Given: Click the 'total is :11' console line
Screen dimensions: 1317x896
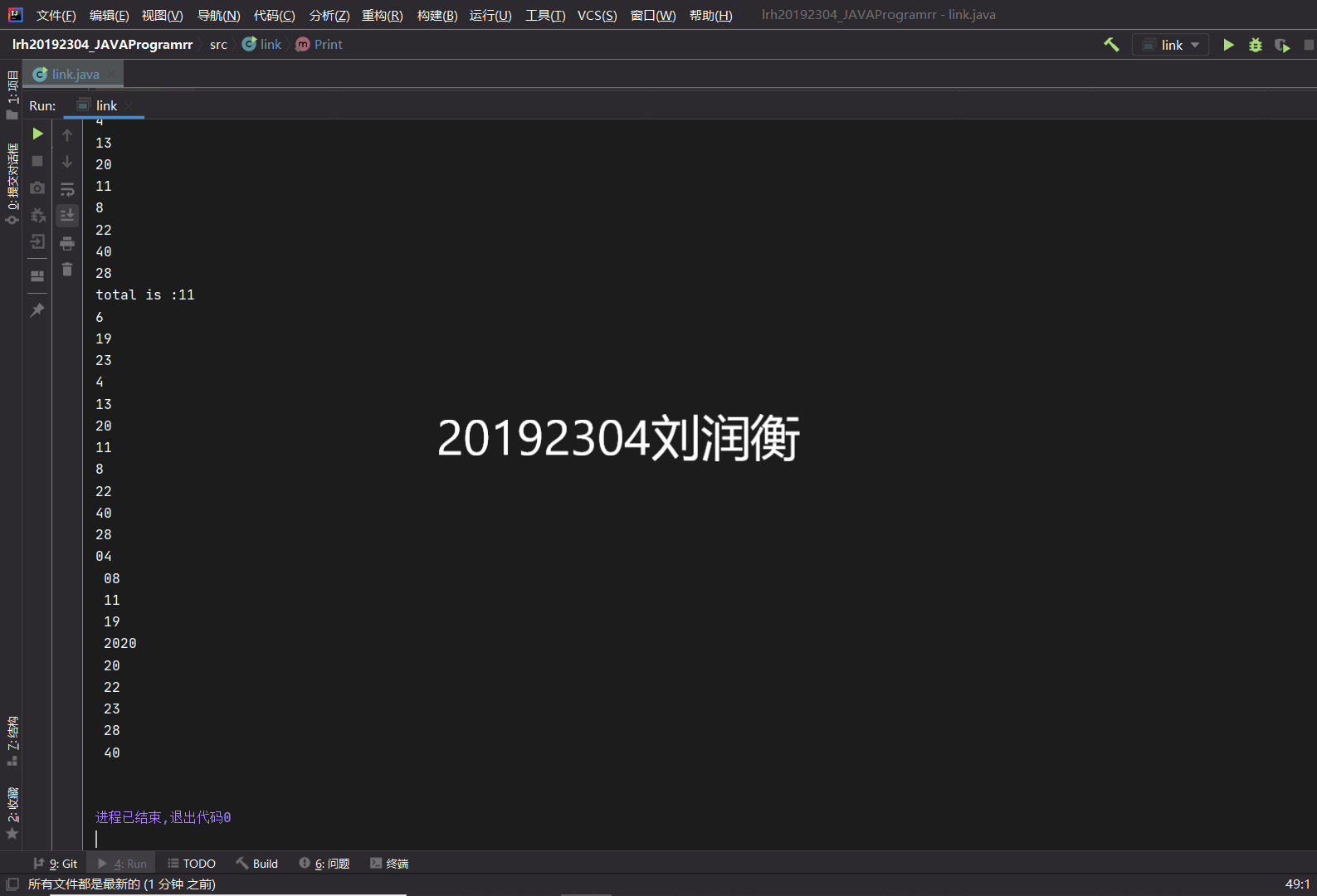Looking at the screenshot, I should pos(145,295).
